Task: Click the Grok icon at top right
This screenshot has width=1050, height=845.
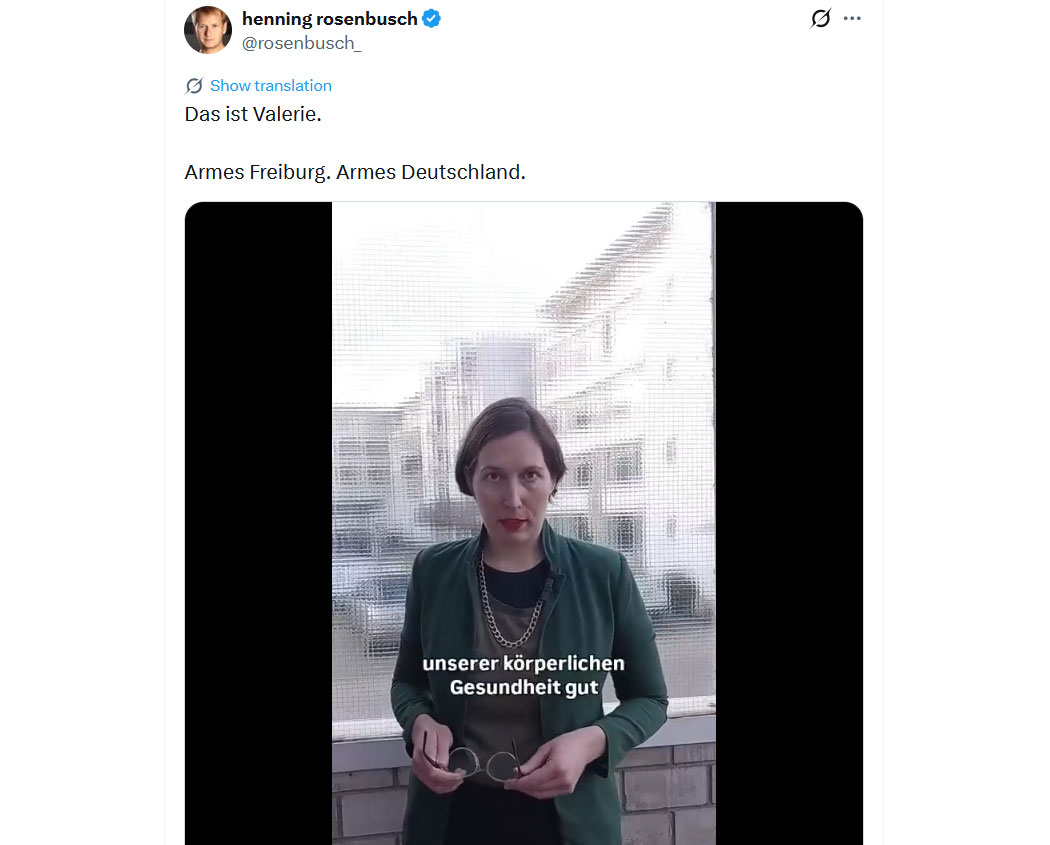Action: [x=820, y=18]
